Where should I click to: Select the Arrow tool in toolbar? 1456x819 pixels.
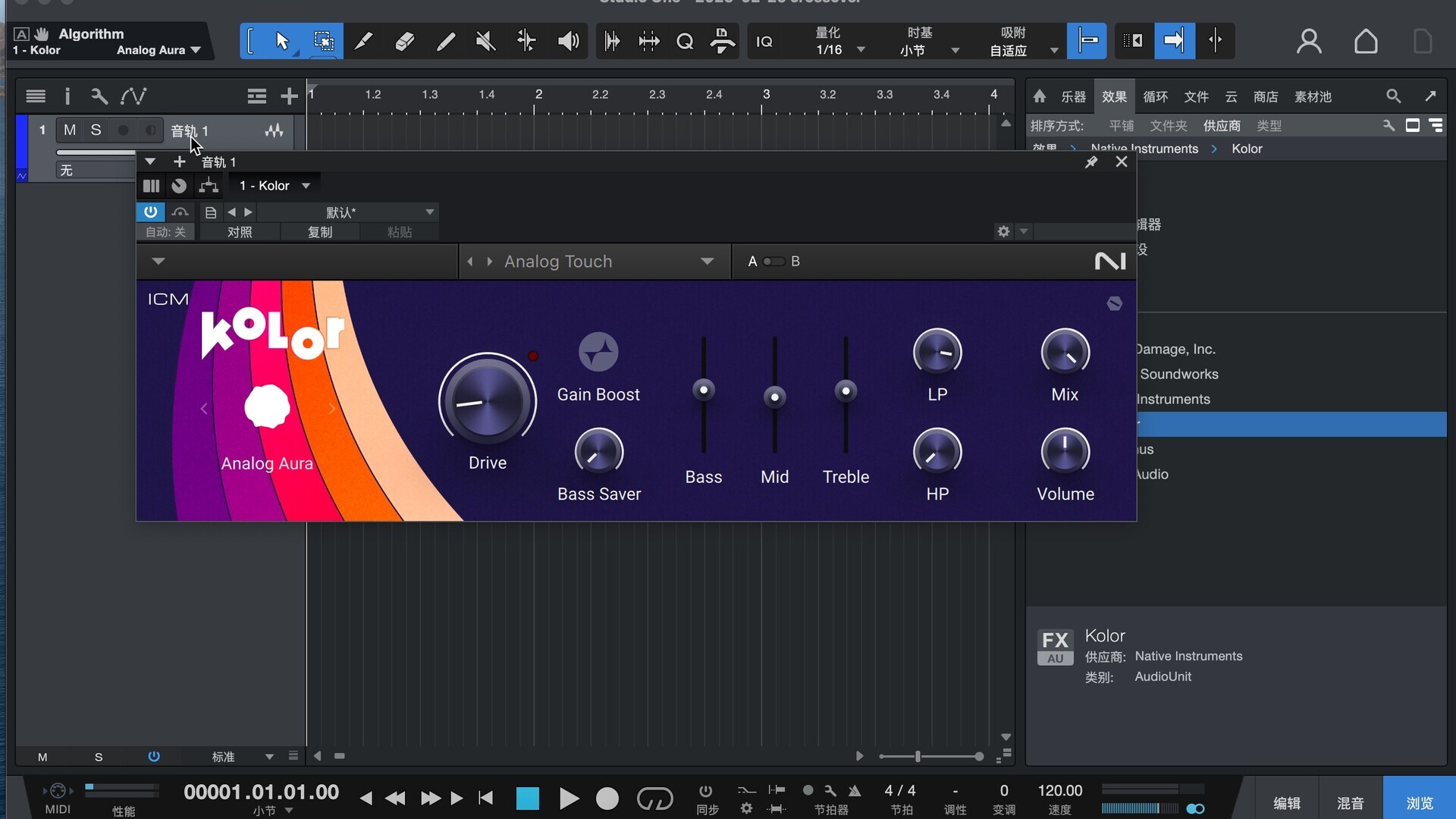(x=282, y=41)
